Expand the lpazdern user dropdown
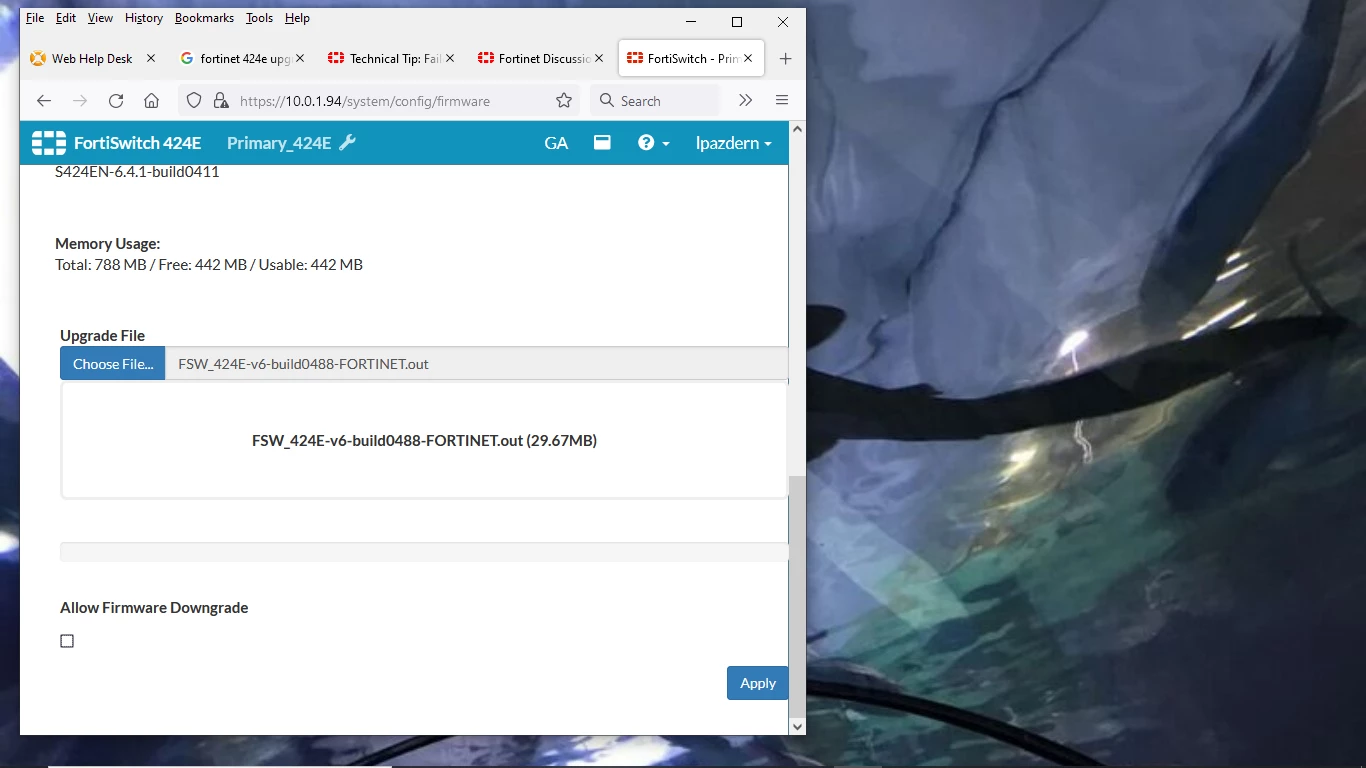The image size is (1366, 768). click(734, 143)
